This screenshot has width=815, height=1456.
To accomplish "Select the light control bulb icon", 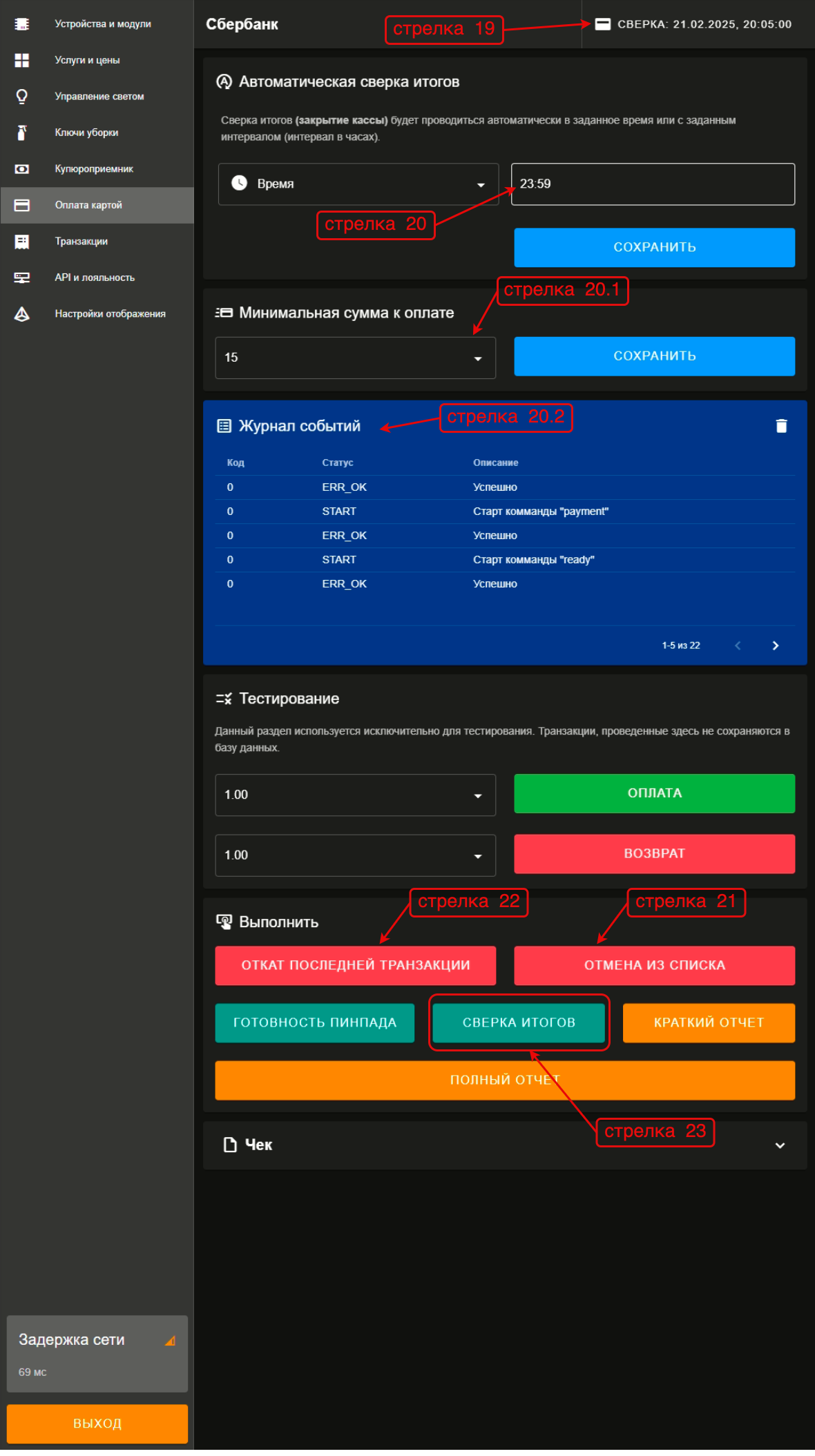I will point(22,97).
